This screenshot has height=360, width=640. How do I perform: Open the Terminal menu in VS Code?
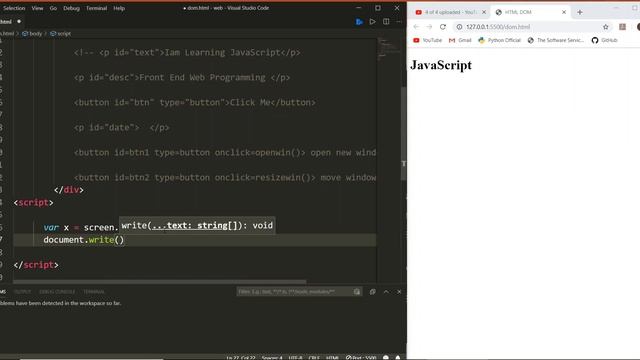click(x=96, y=8)
